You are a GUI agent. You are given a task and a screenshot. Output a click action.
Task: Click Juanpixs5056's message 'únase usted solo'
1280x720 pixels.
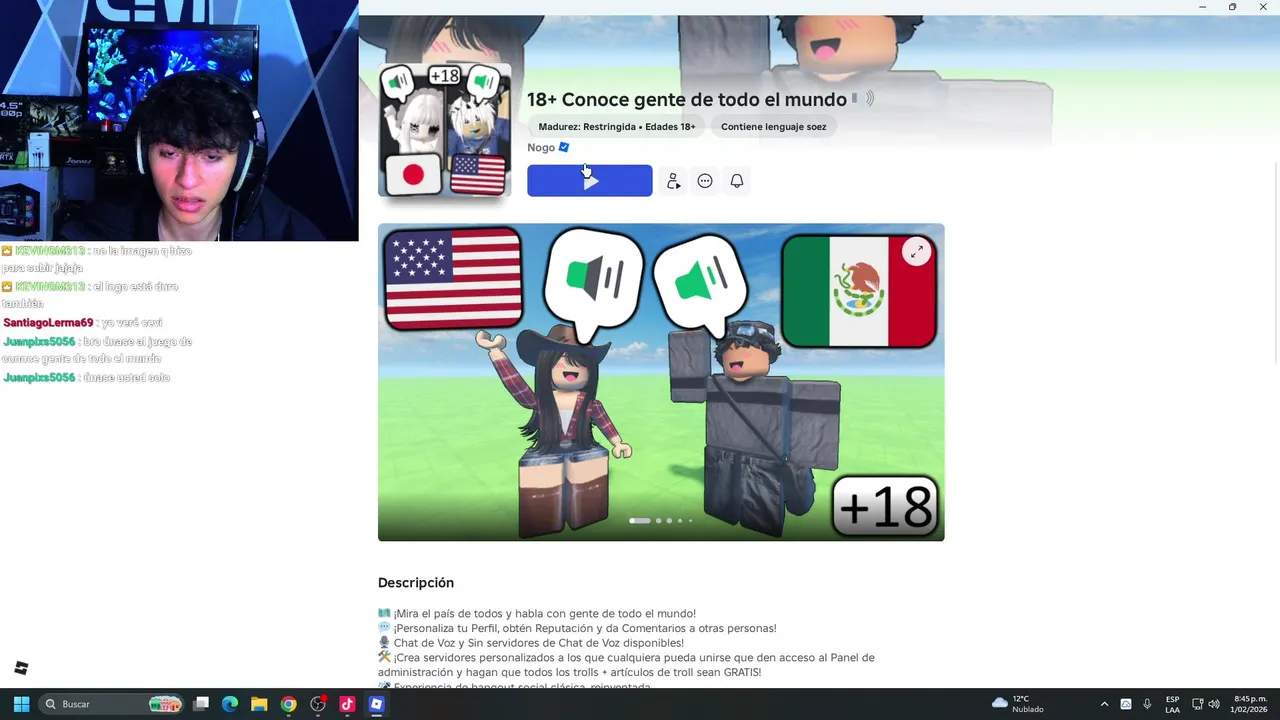pos(127,378)
